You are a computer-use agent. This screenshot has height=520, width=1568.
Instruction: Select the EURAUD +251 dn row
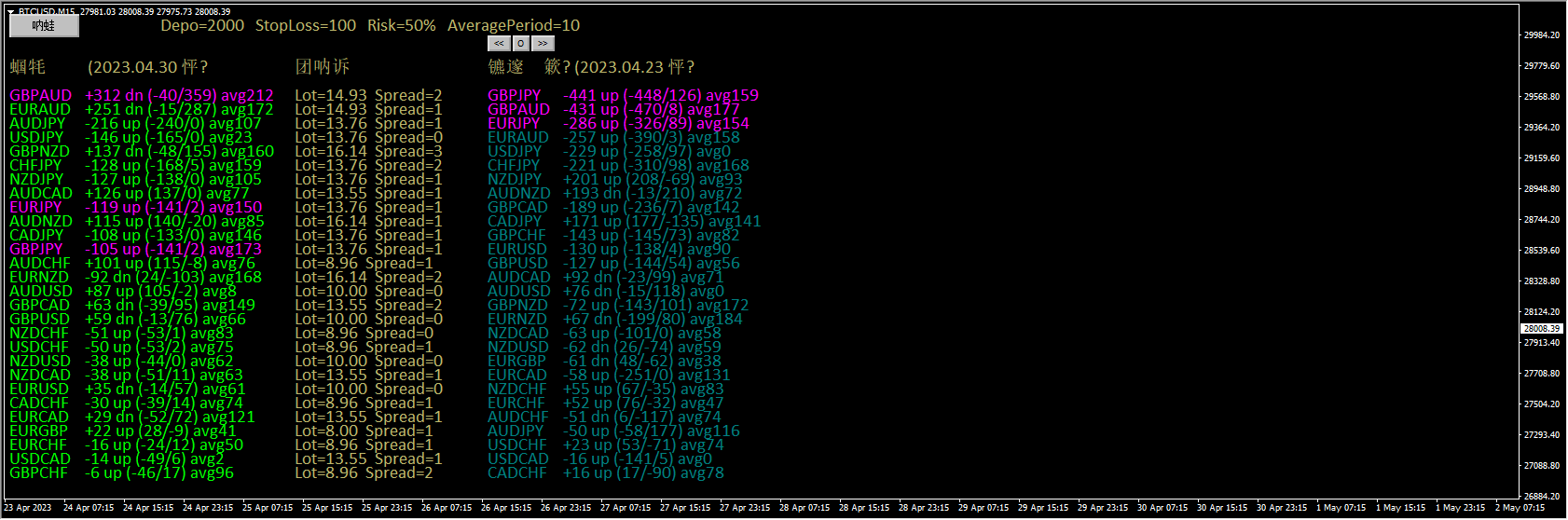141,109
